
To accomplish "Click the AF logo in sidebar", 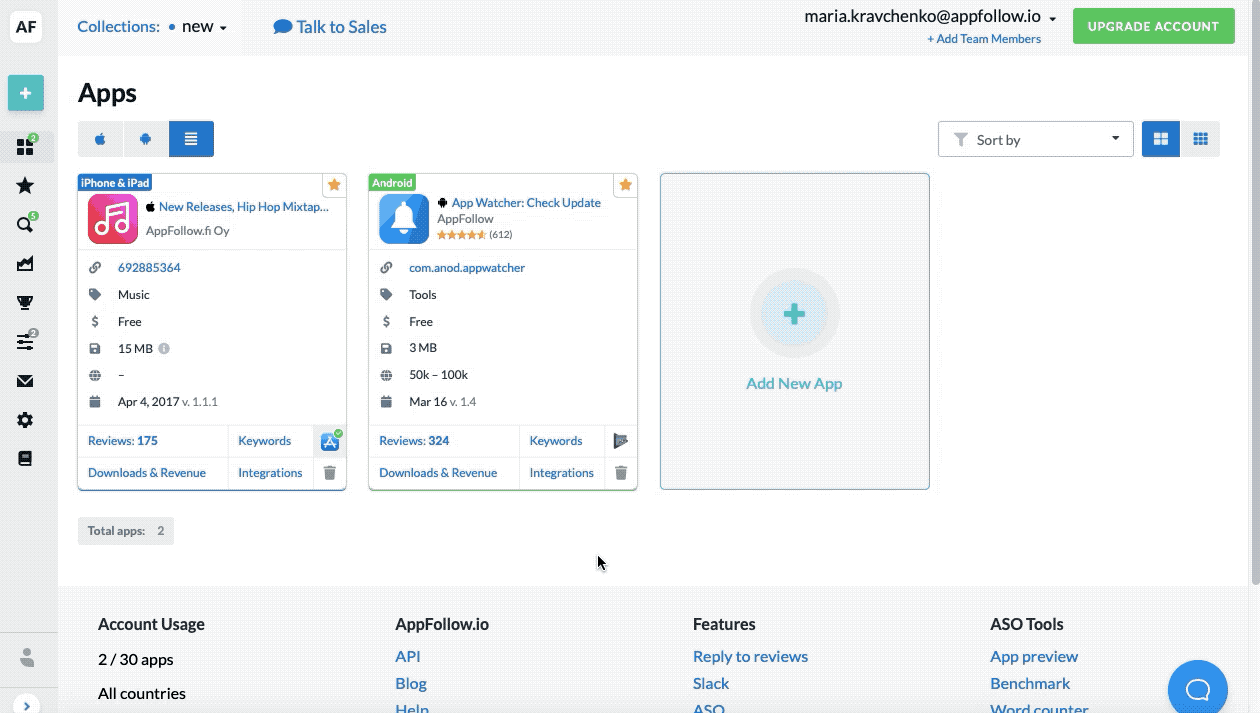I will click(x=26, y=27).
